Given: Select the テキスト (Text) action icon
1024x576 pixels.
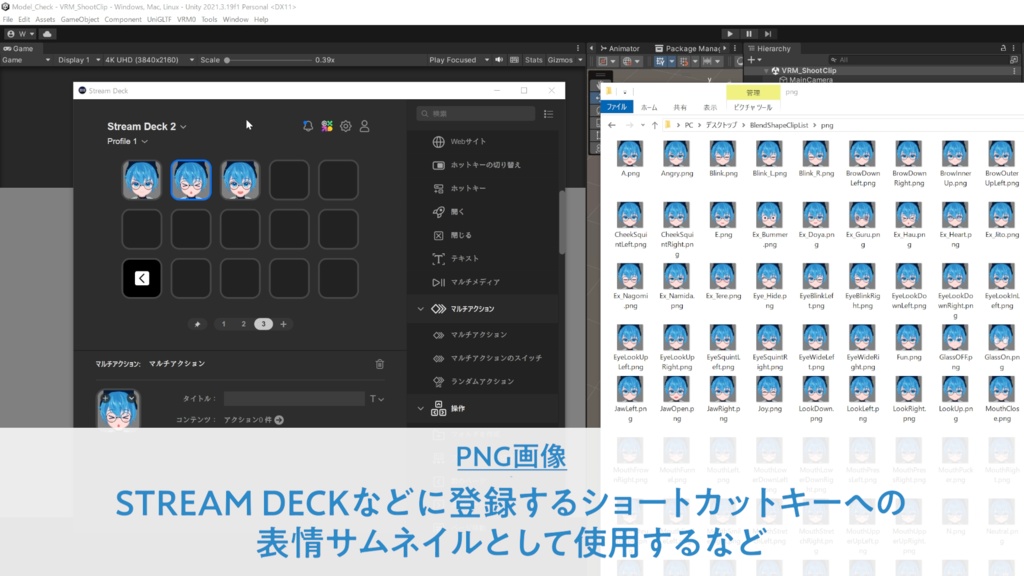Looking at the screenshot, I should [437, 257].
